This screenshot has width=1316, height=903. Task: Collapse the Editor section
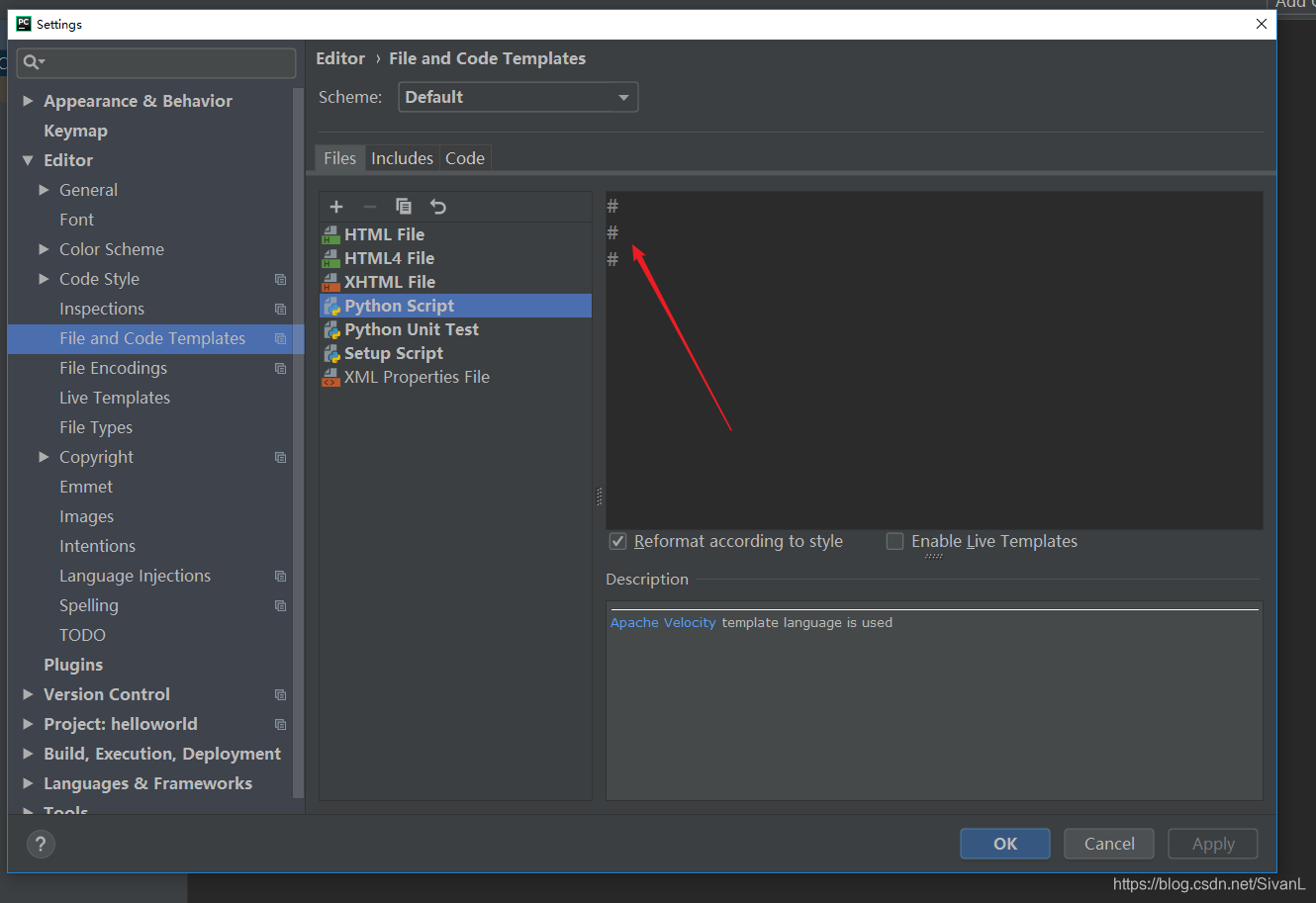coord(28,160)
